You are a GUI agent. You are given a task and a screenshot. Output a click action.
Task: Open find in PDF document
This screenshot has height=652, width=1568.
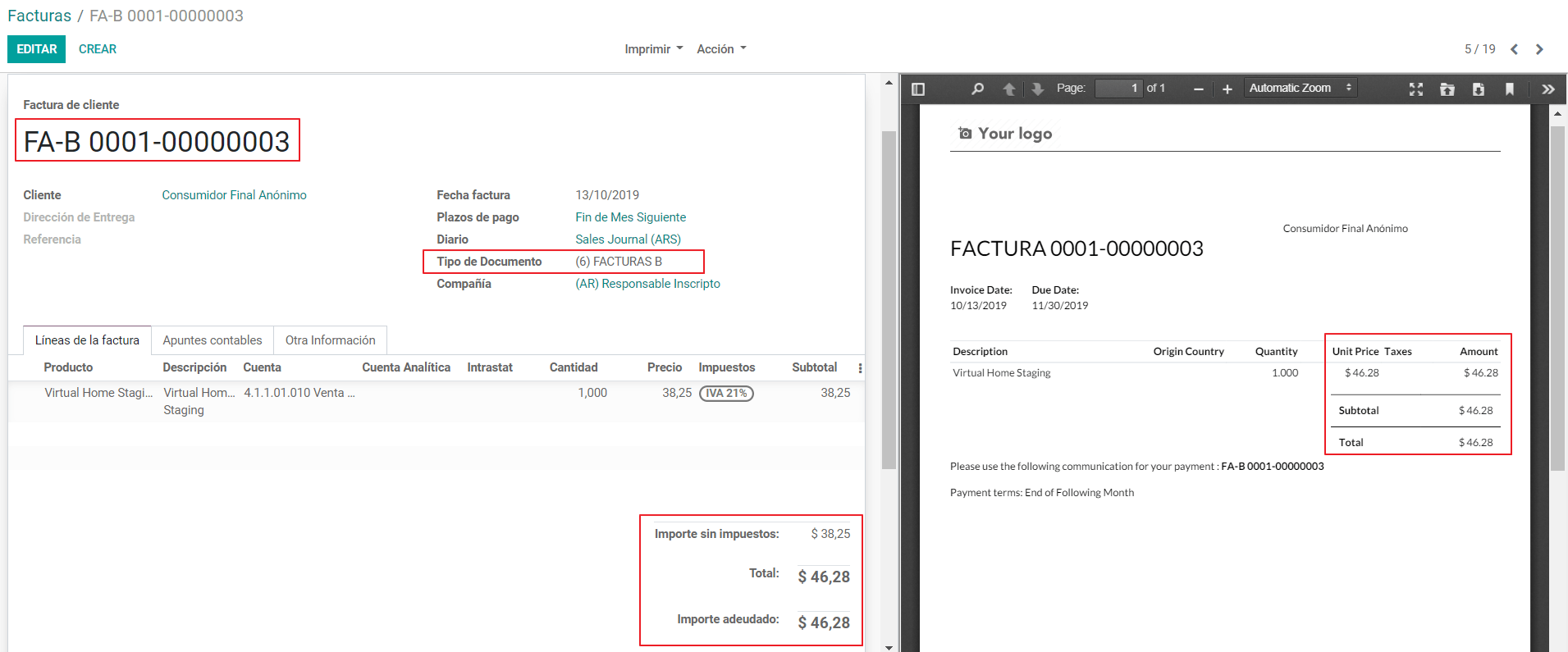pos(977,89)
